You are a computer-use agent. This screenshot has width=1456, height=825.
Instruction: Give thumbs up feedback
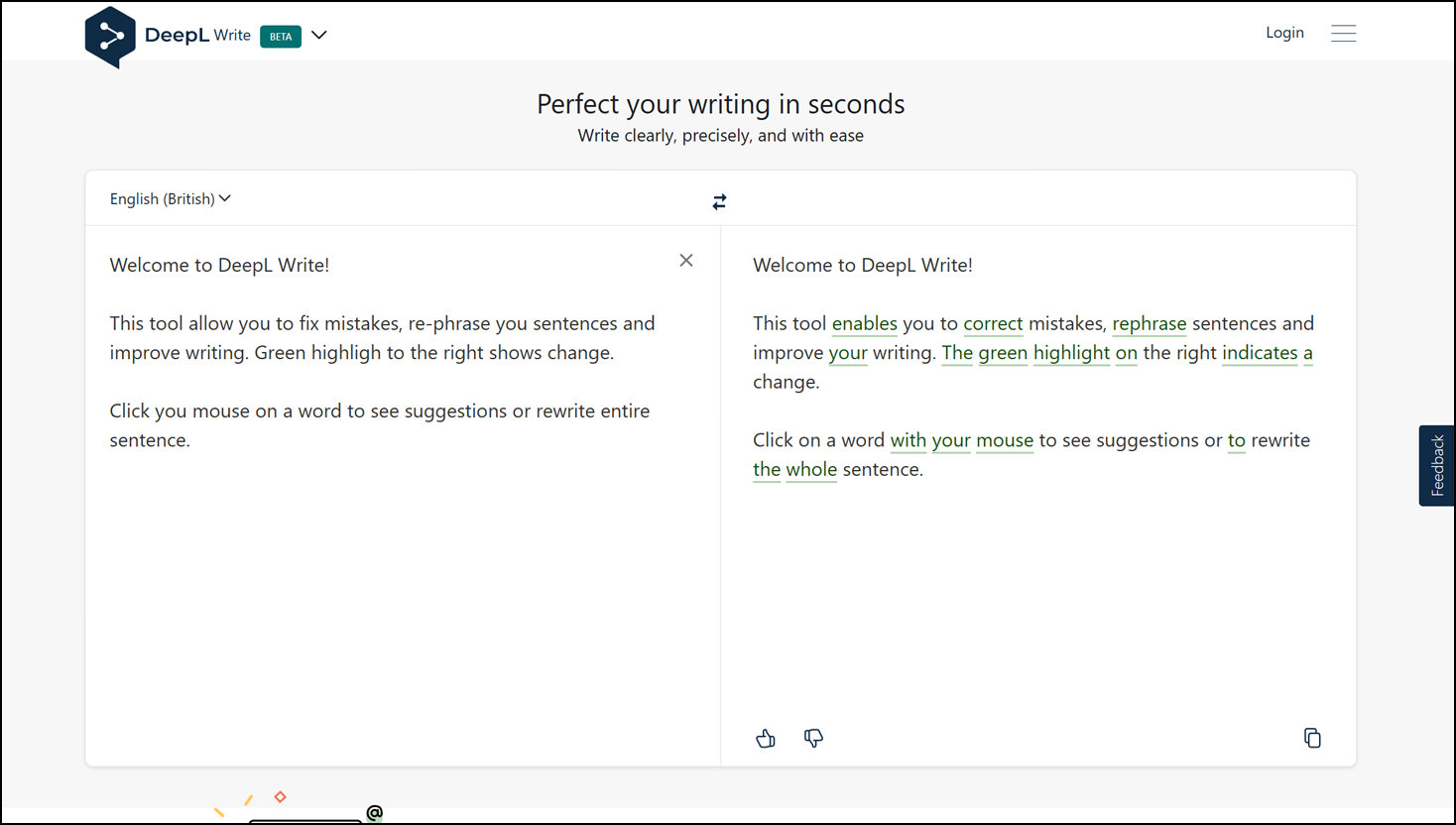point(766,738)
